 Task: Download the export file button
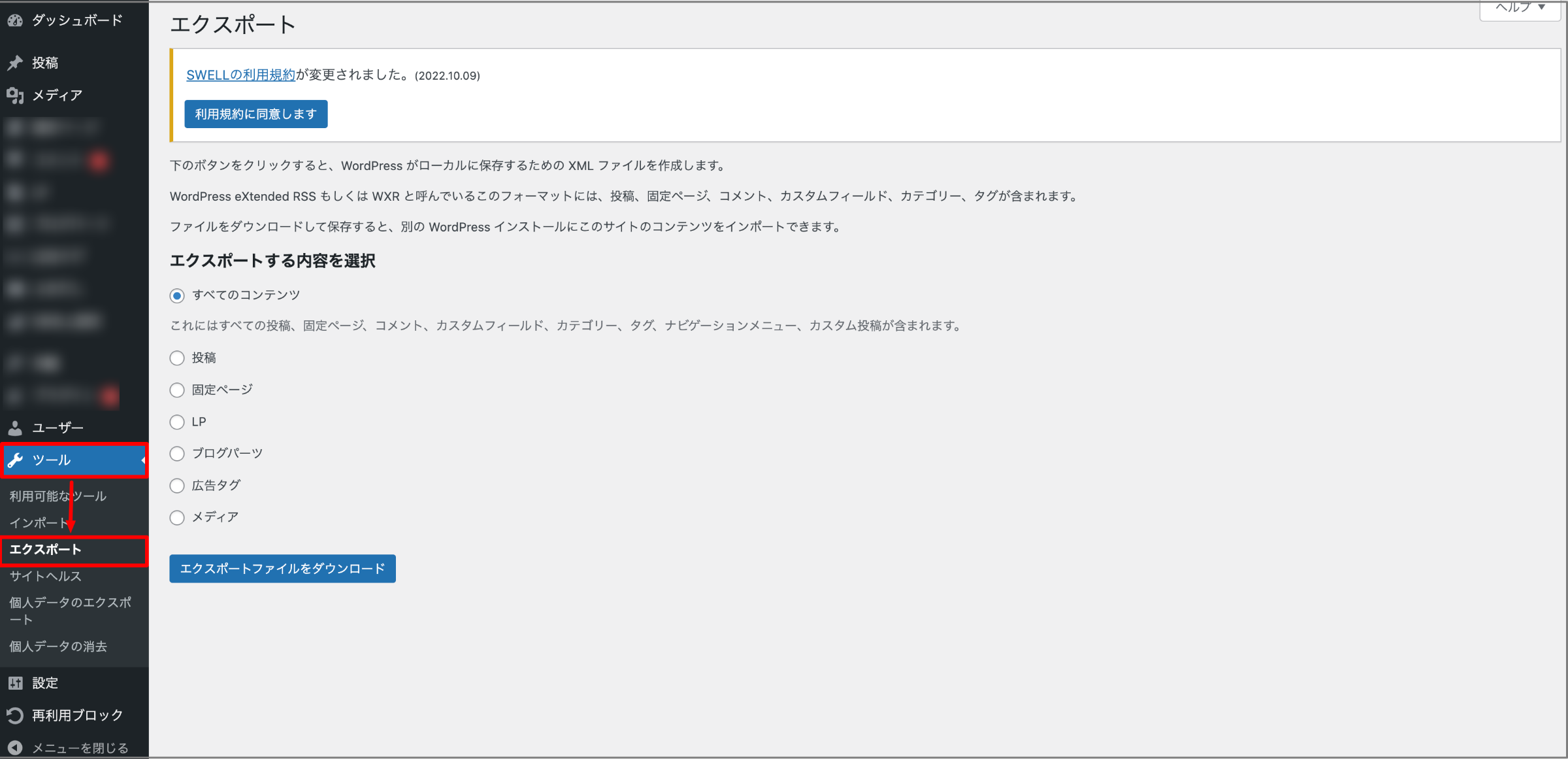(282, 569)
